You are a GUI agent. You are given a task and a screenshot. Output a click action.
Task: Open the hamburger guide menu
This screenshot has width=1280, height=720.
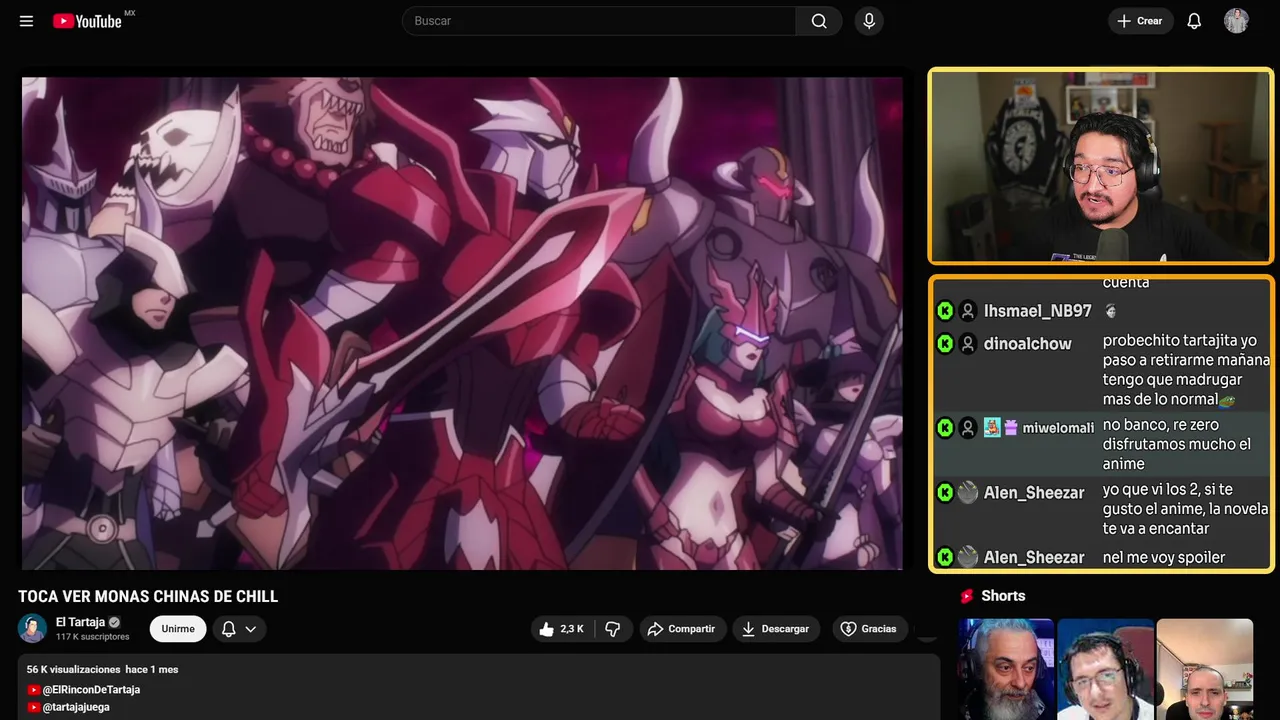pos(26,21)
